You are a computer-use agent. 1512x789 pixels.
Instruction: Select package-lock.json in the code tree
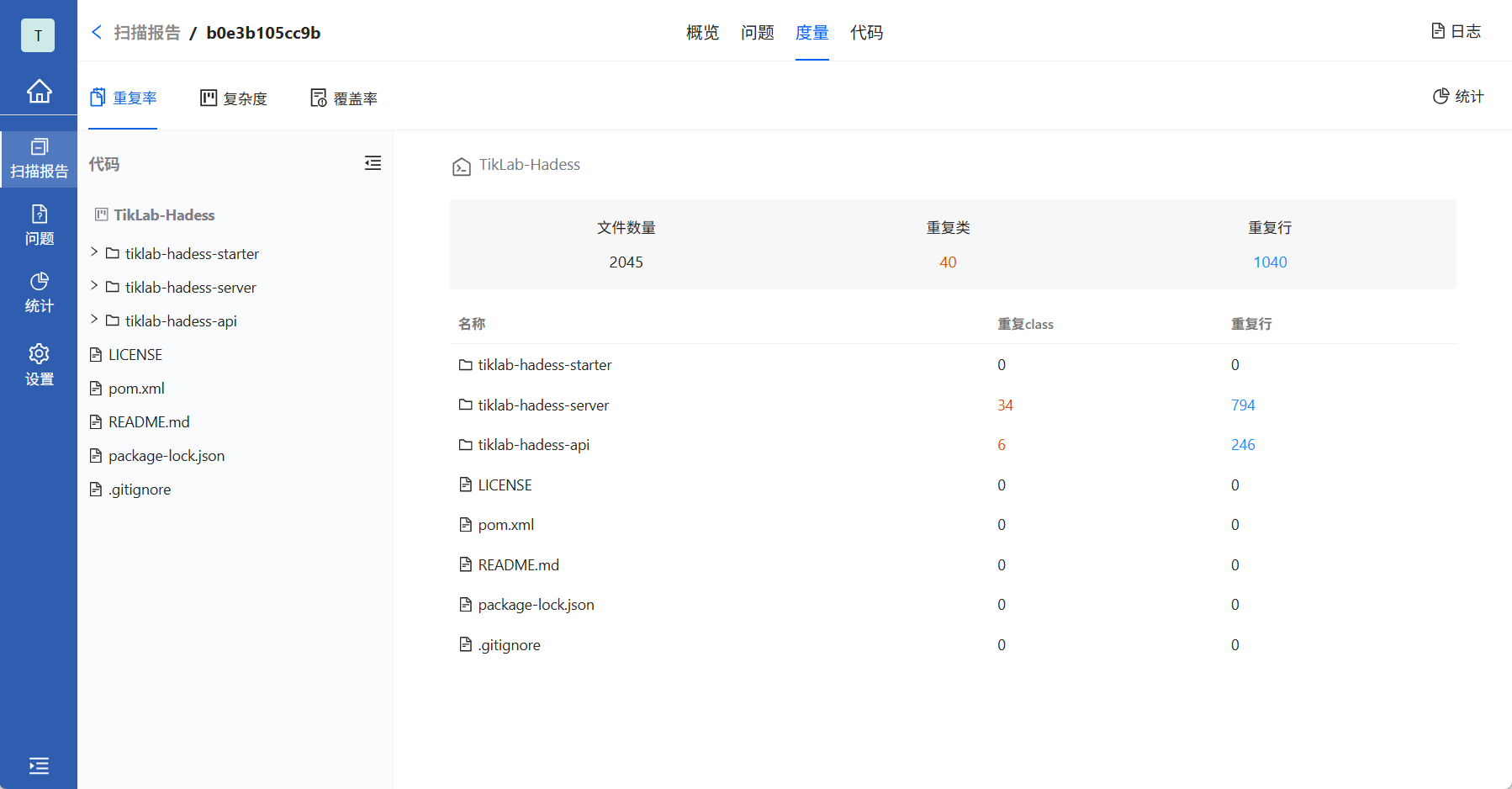pos(157,456)
